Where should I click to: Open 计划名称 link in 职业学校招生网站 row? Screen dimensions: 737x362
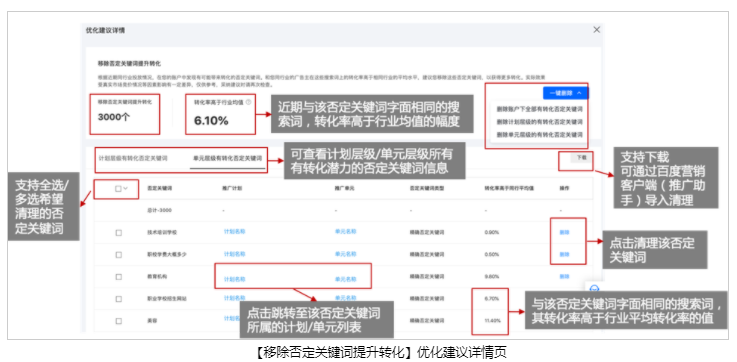point(235,298)
